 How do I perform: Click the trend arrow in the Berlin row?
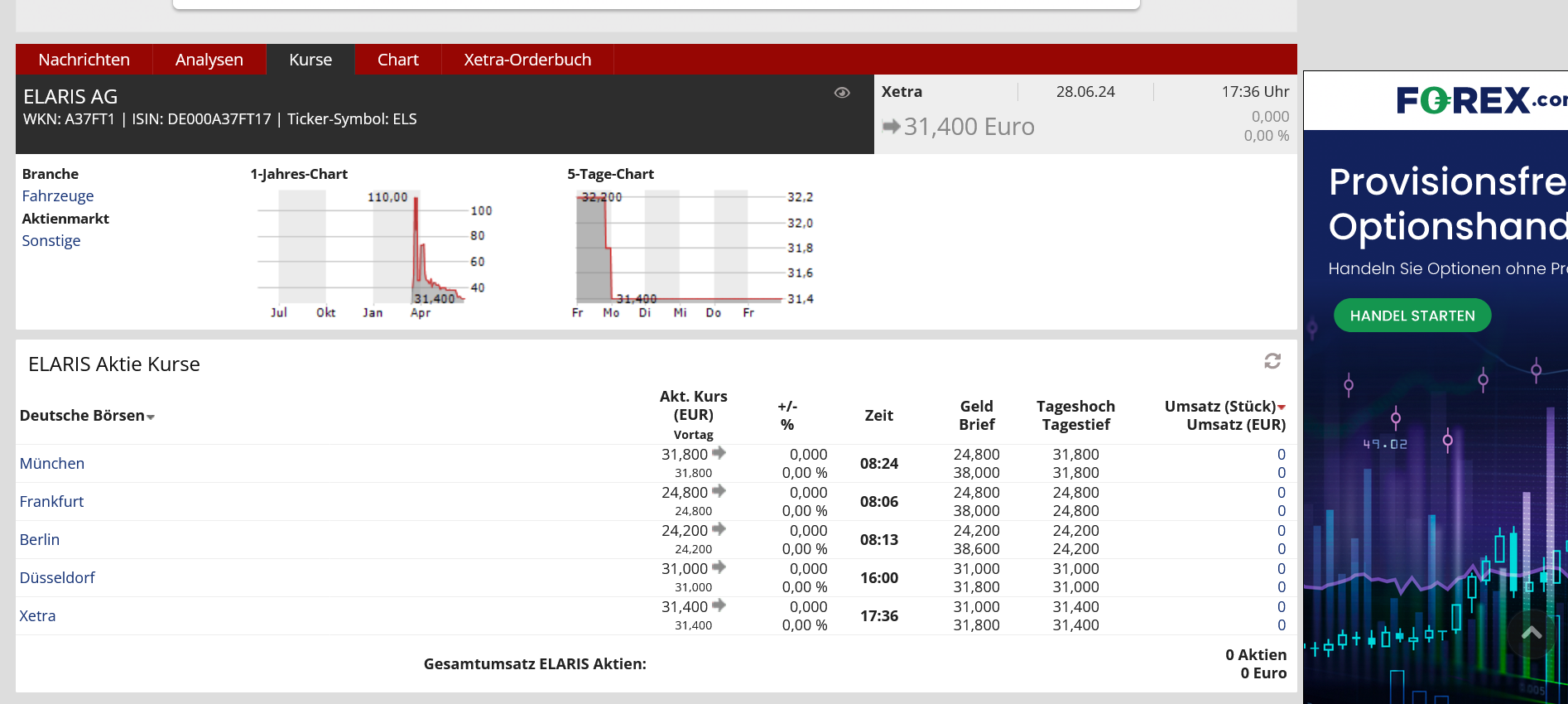719,529
